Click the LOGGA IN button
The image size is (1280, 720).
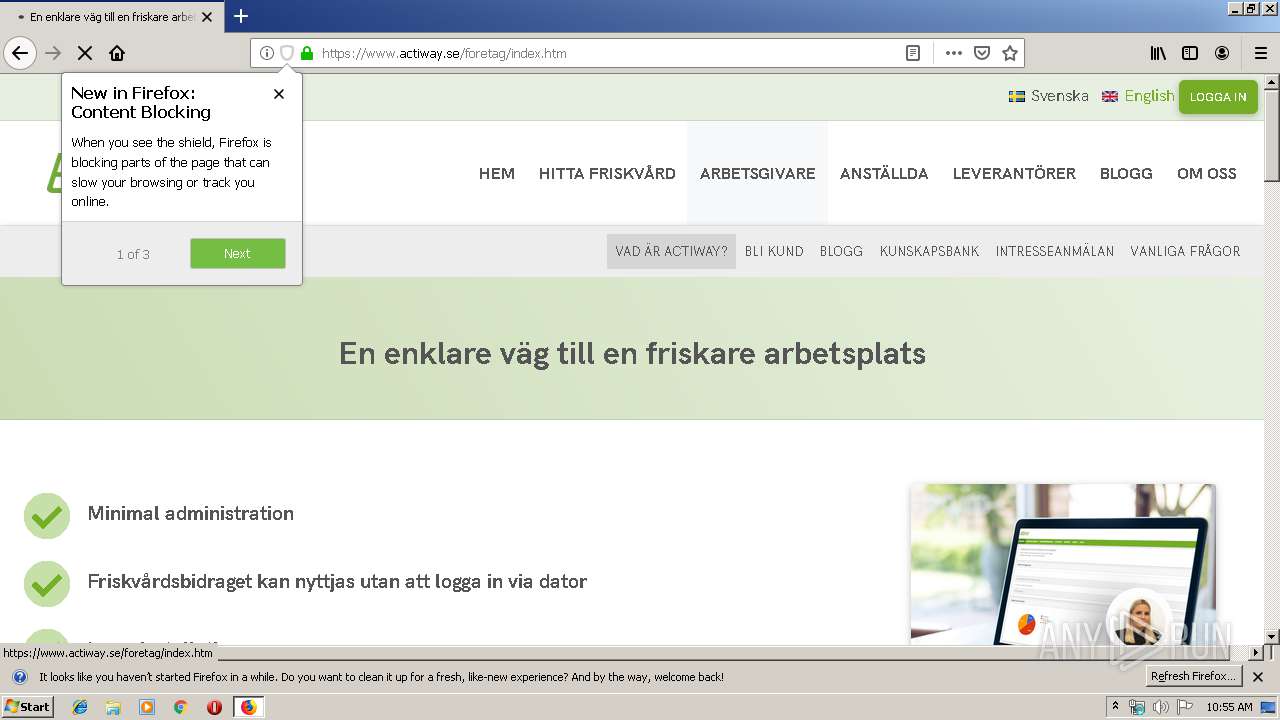[1218, 97]
